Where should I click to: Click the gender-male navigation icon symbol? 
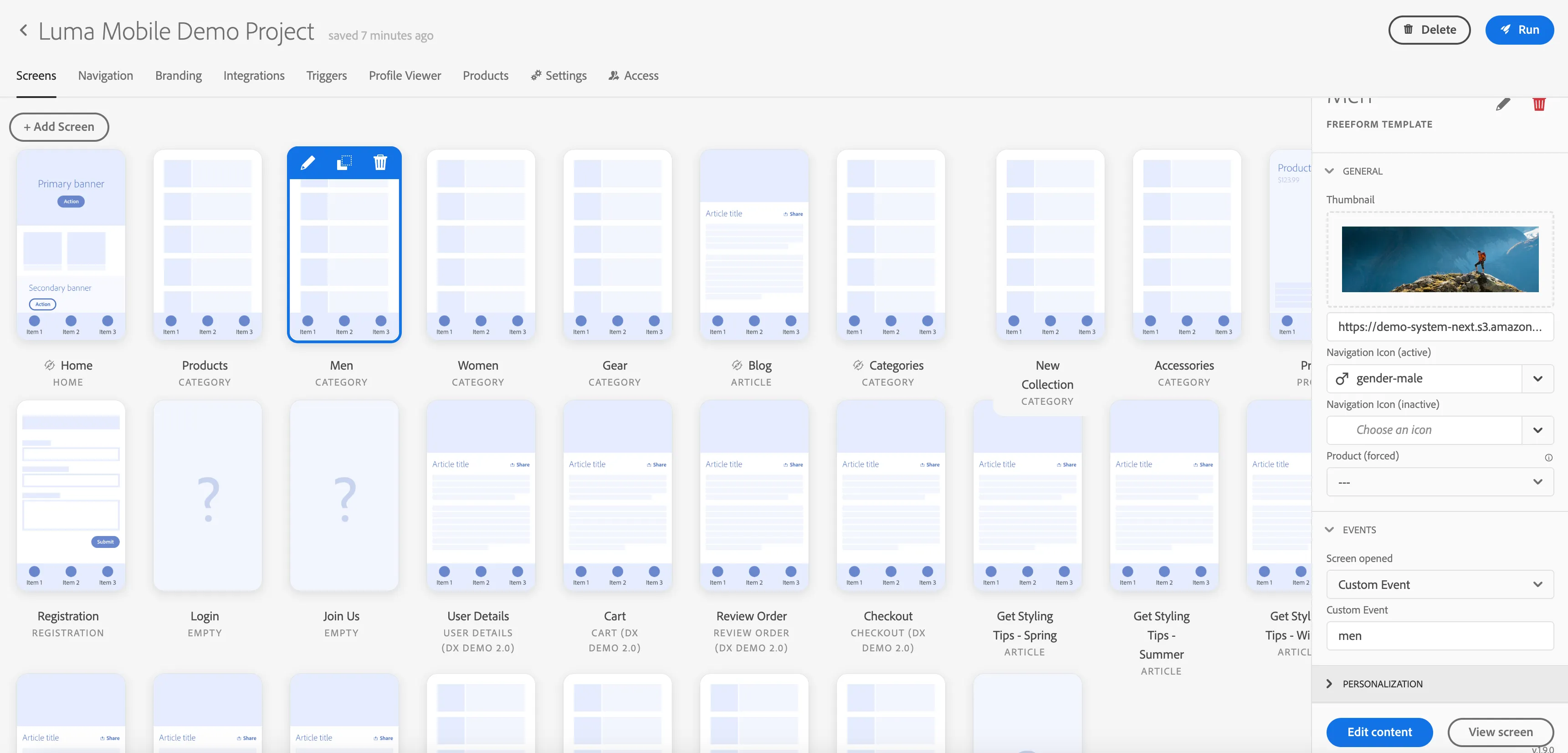[x=1342, y=379]
